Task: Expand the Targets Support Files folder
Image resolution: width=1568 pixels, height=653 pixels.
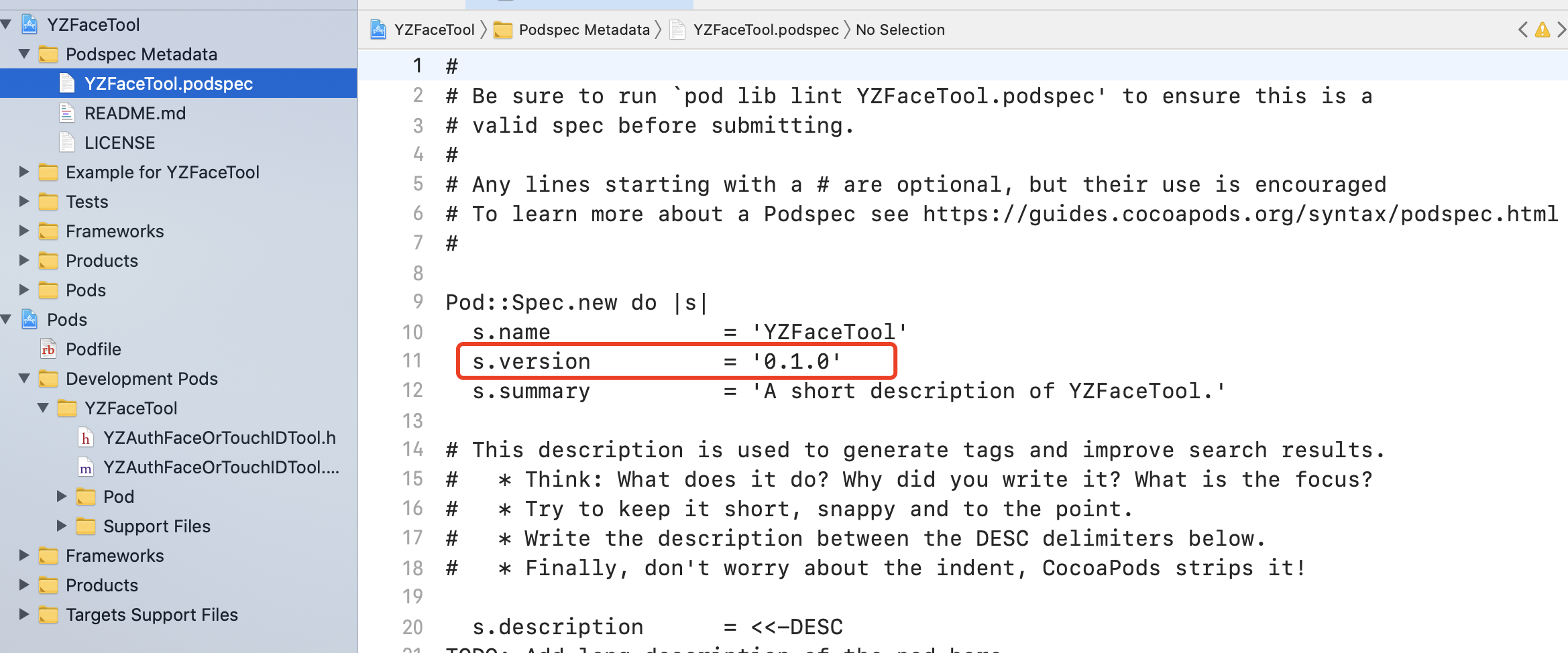Action: (24, 614)
